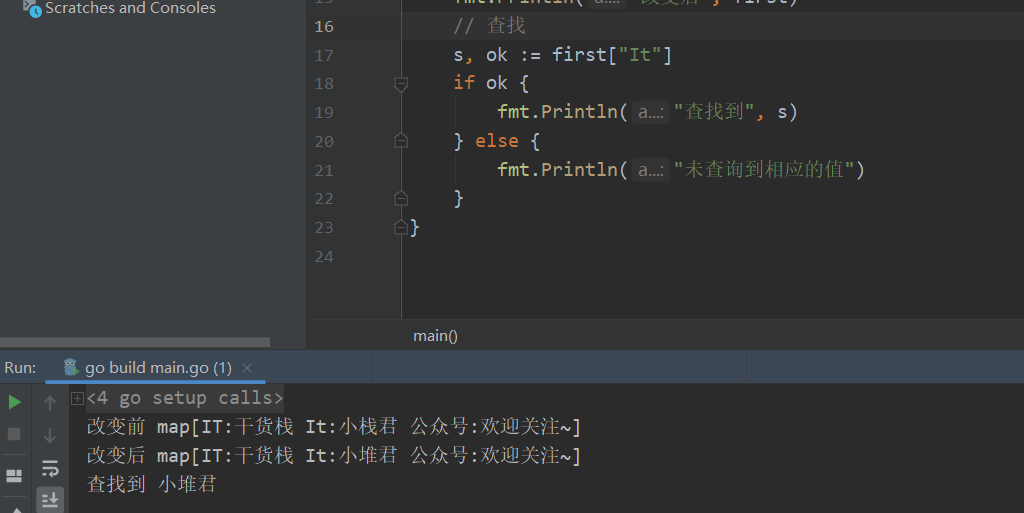Click the 改变前 map output line
The height and width of the screenshot is (513, 1024).
coord(334,427)
